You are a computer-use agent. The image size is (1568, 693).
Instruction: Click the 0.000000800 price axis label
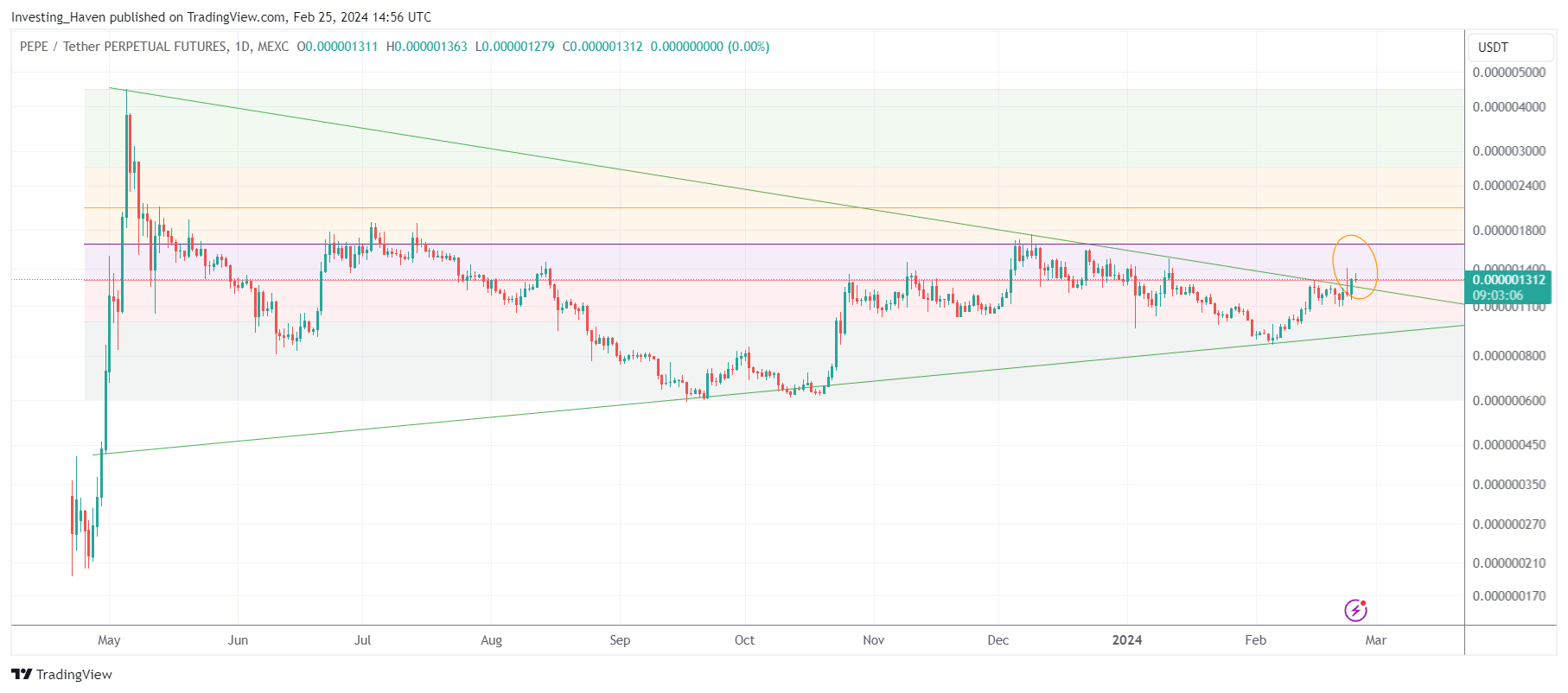pos(1509,355)
